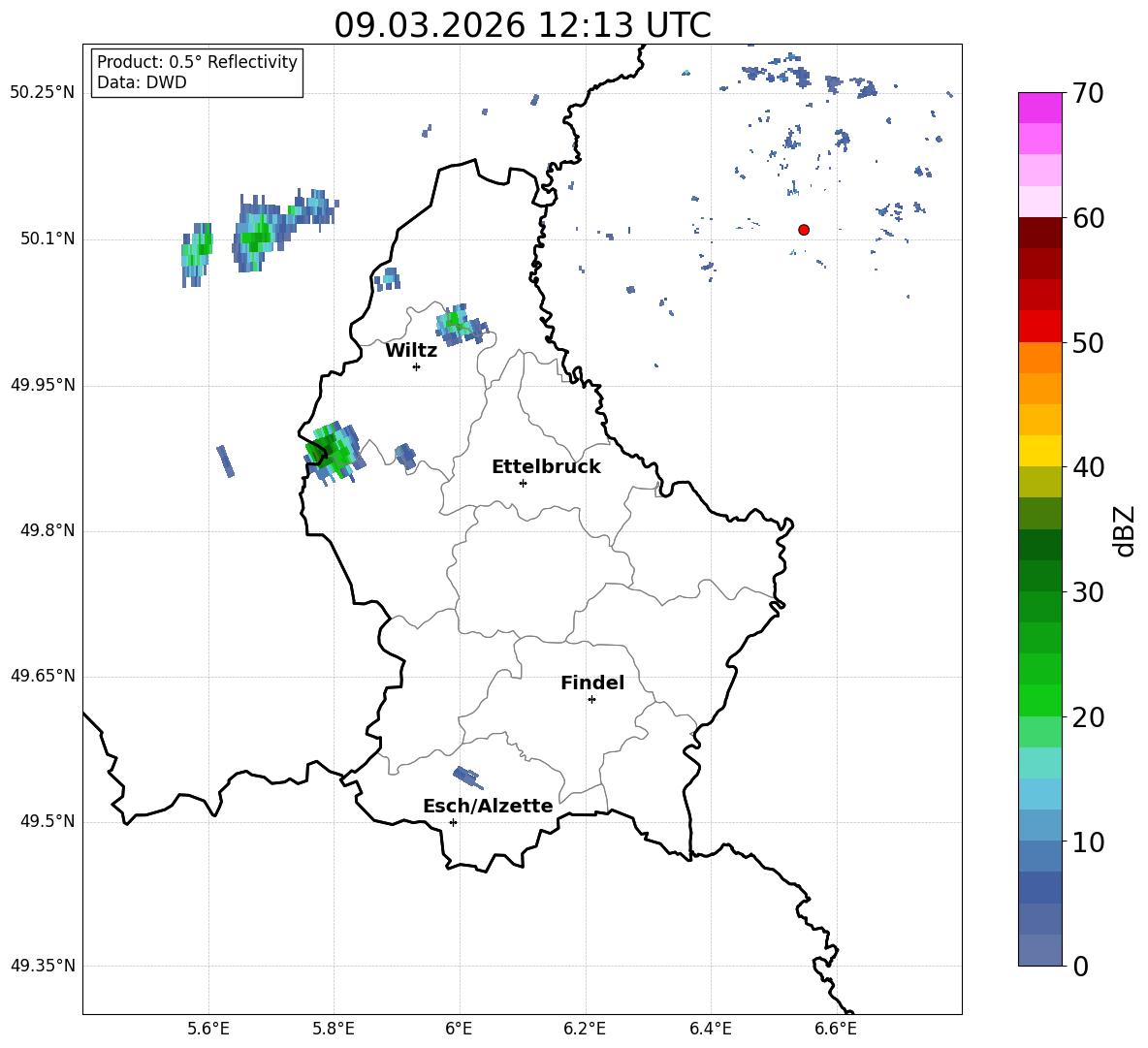Click the 49.65°N latitude label
1148x1048 pixels.
(x=43, y=676)
